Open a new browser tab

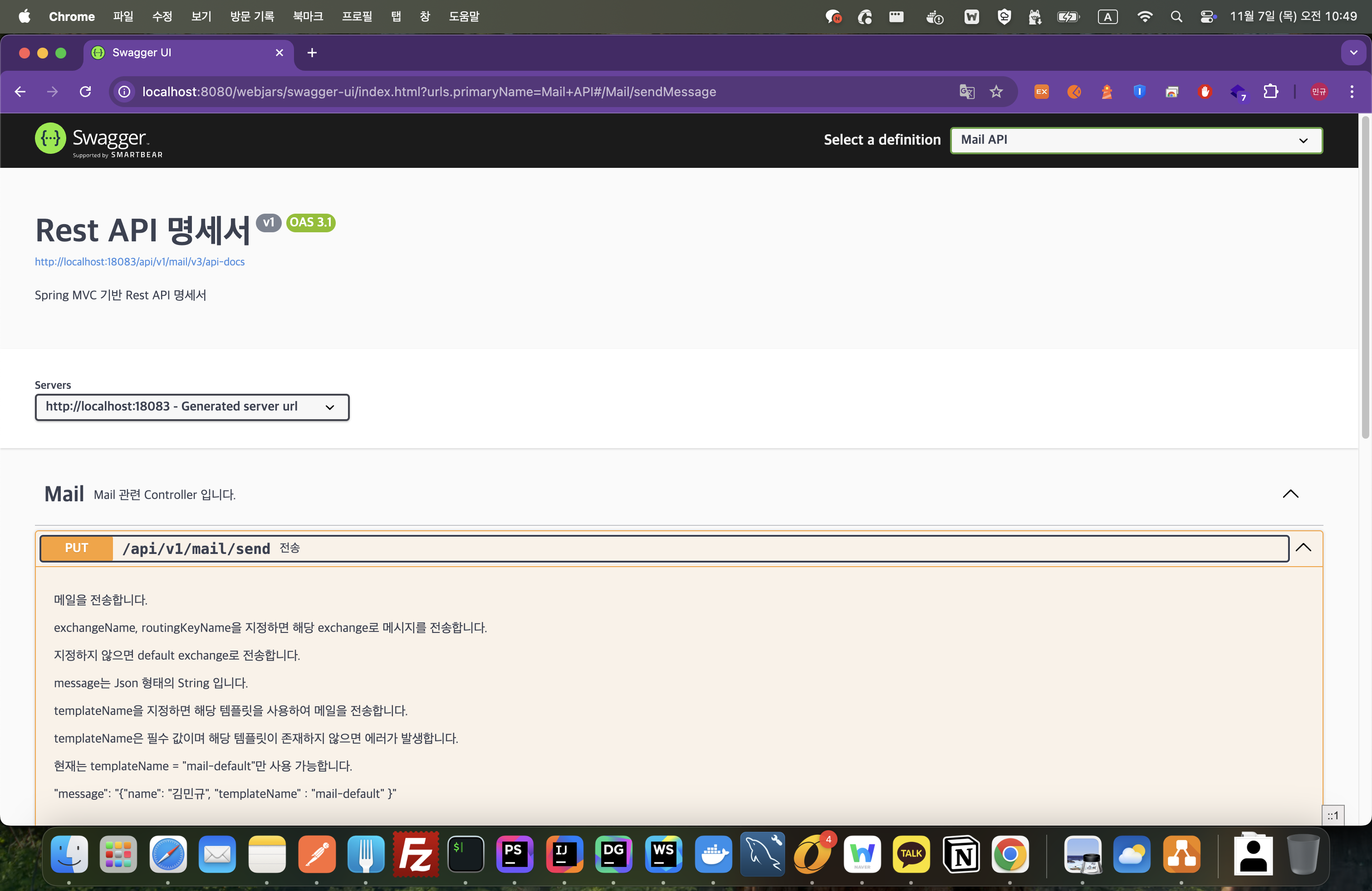[x=312, y=53]
